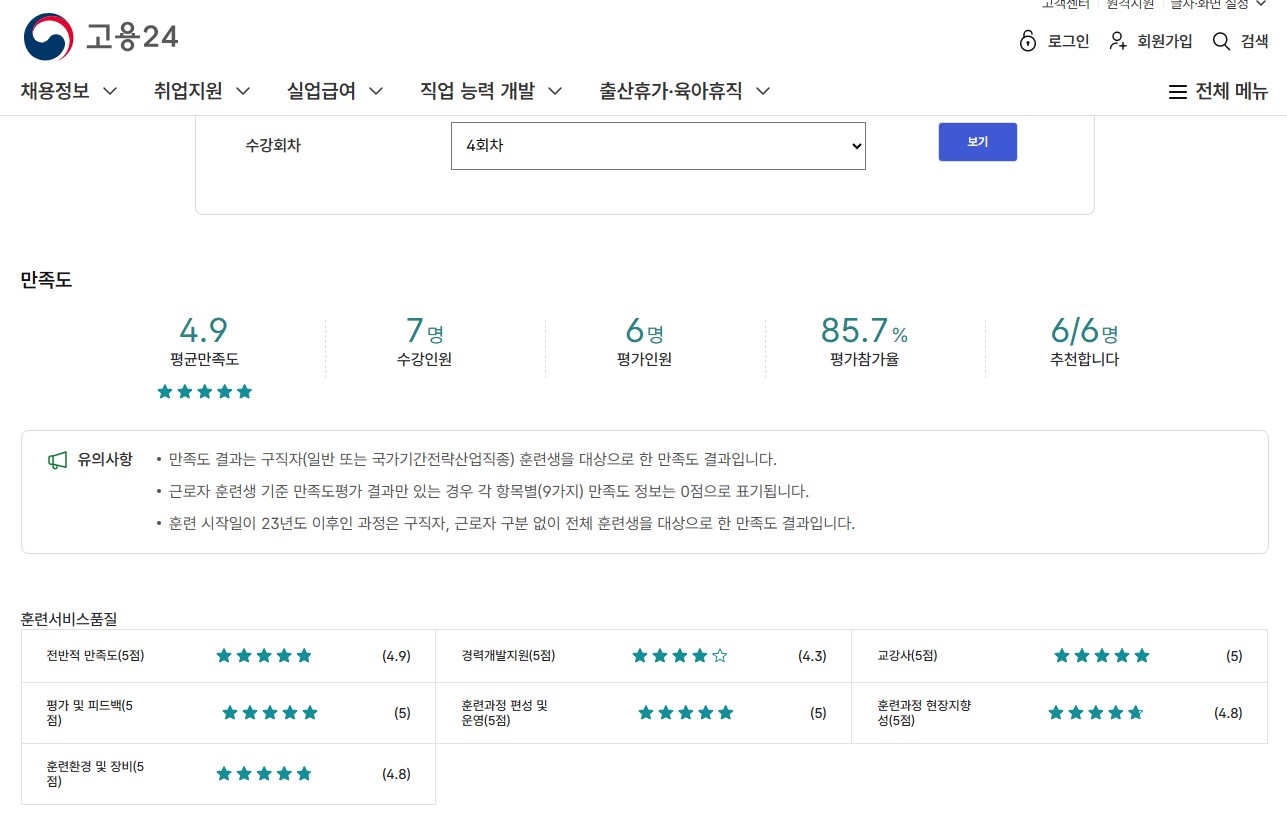Click the notice line about 23년도 이후 courses
1287x815 pixels.
click(x=512, y=523)
